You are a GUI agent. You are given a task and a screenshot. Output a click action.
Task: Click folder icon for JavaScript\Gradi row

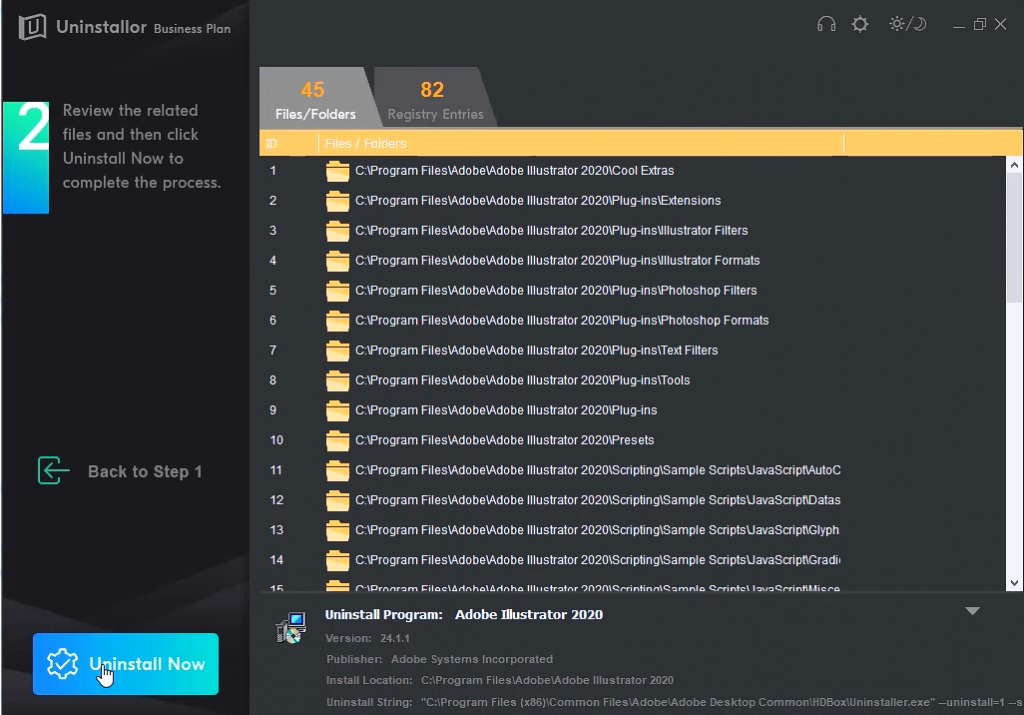(338, 562)
